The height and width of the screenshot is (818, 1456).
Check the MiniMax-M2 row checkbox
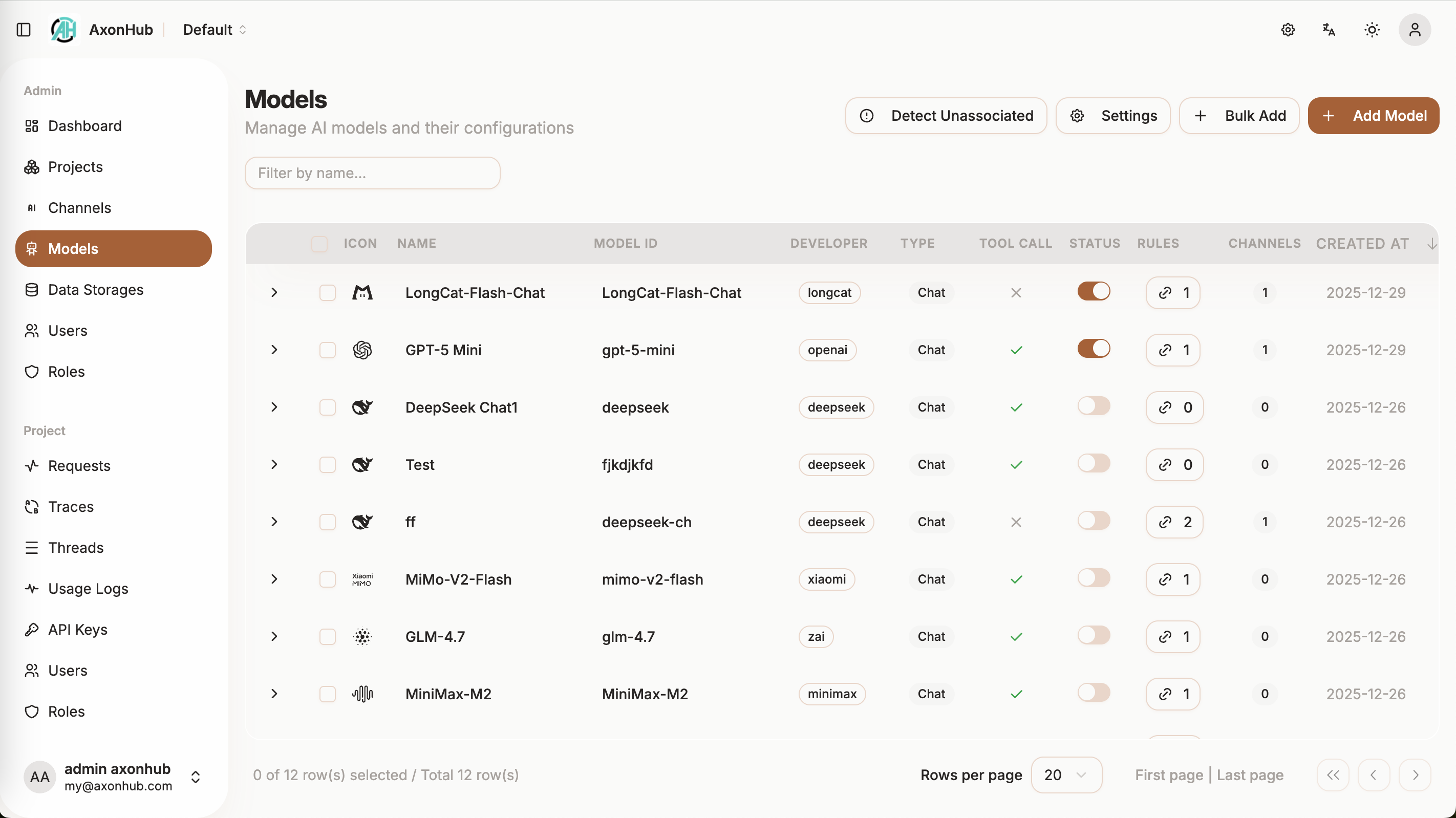(327, 694)
